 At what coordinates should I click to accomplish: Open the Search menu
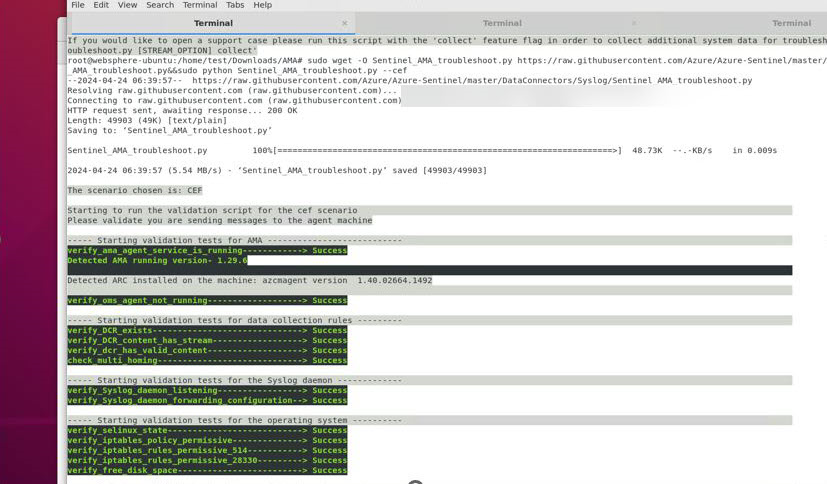160,5
